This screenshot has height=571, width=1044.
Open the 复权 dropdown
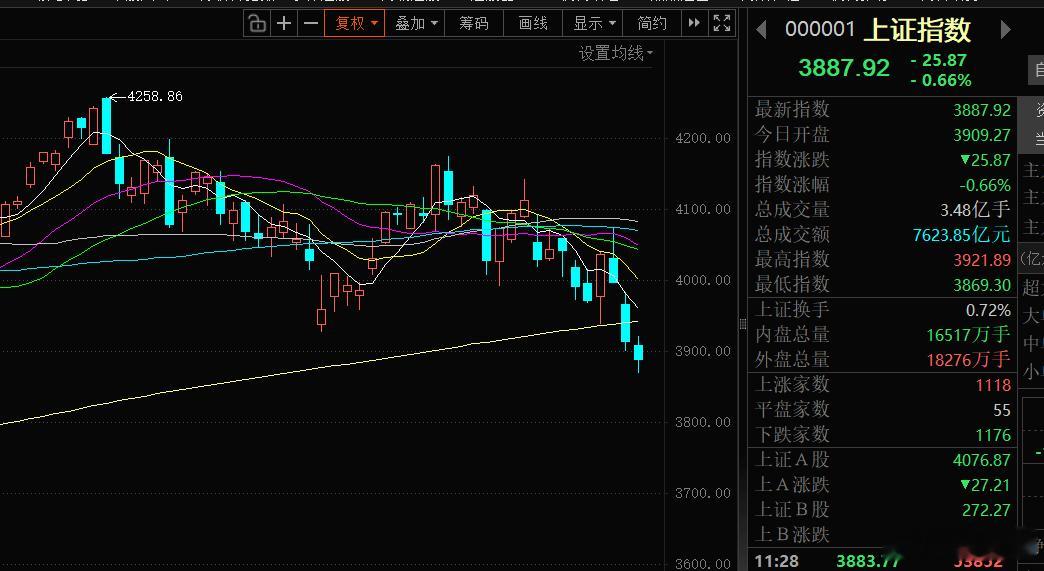[x=355, y=24]
